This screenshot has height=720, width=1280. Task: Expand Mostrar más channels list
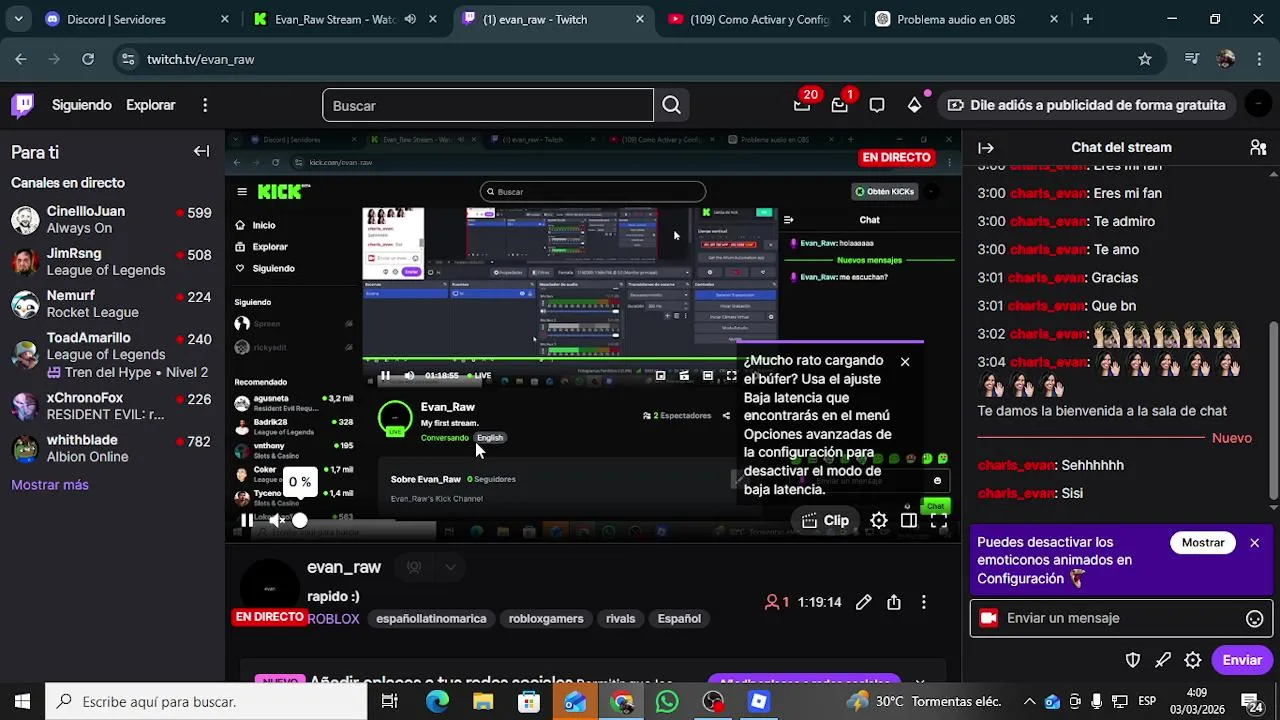[x=50, y=485]
